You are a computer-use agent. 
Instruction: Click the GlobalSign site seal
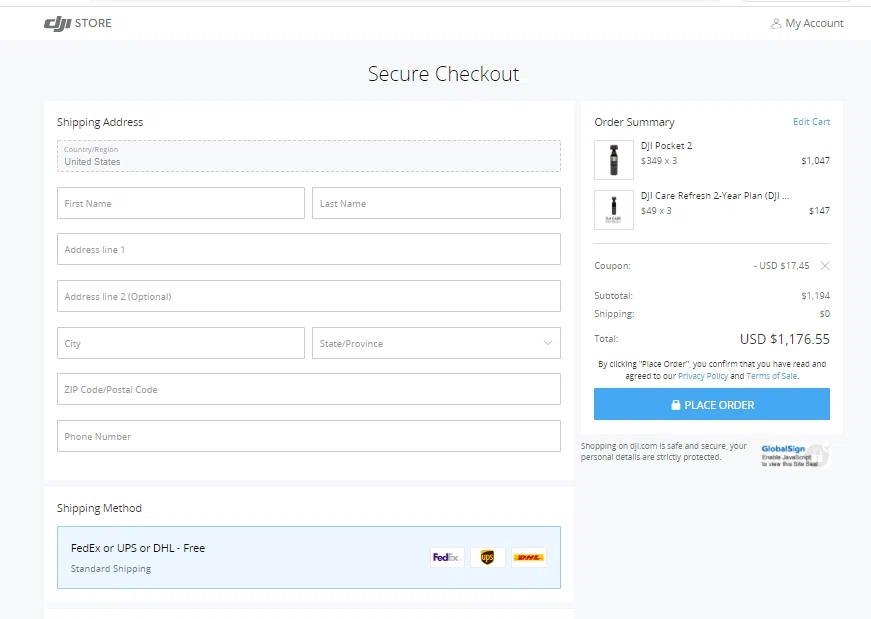point(794,456)
